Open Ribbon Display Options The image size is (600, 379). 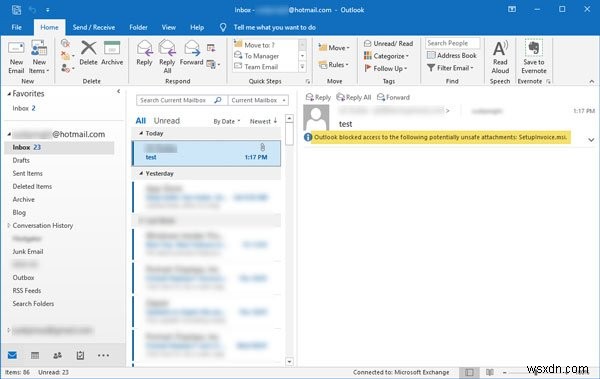pyautogui.click(x=512, y=9)
